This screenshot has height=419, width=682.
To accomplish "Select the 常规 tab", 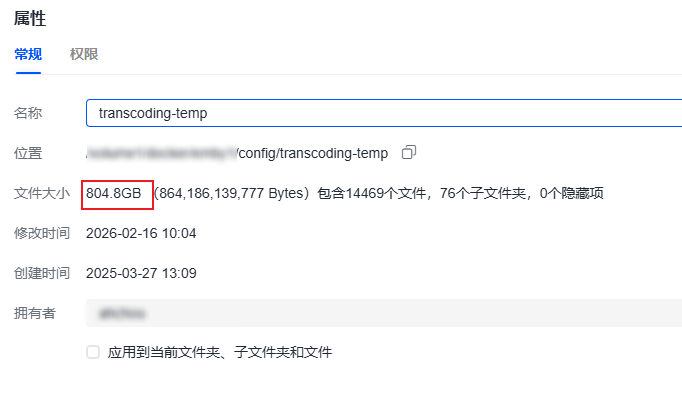I will click(28, 54).
